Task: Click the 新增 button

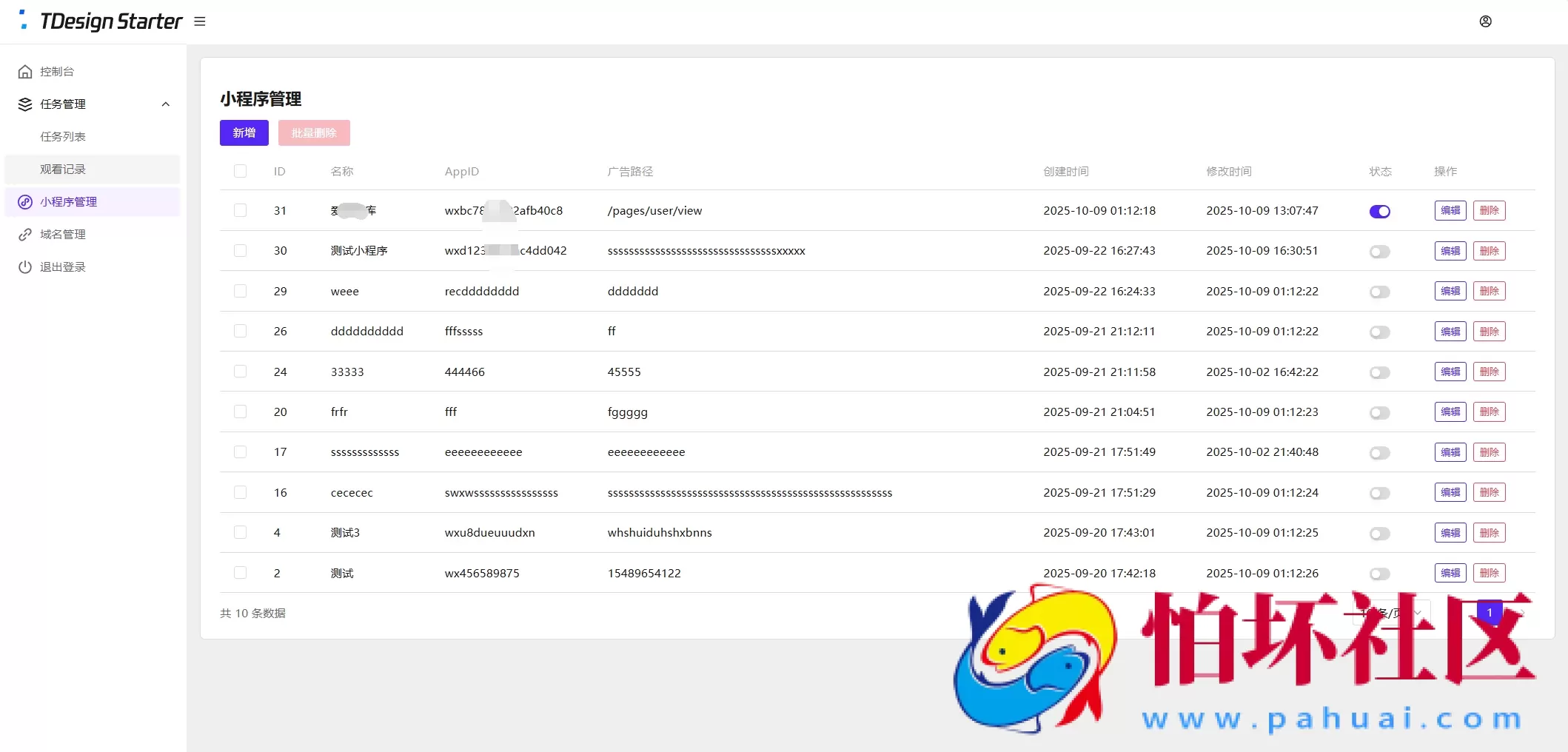Action: point(244,133)
